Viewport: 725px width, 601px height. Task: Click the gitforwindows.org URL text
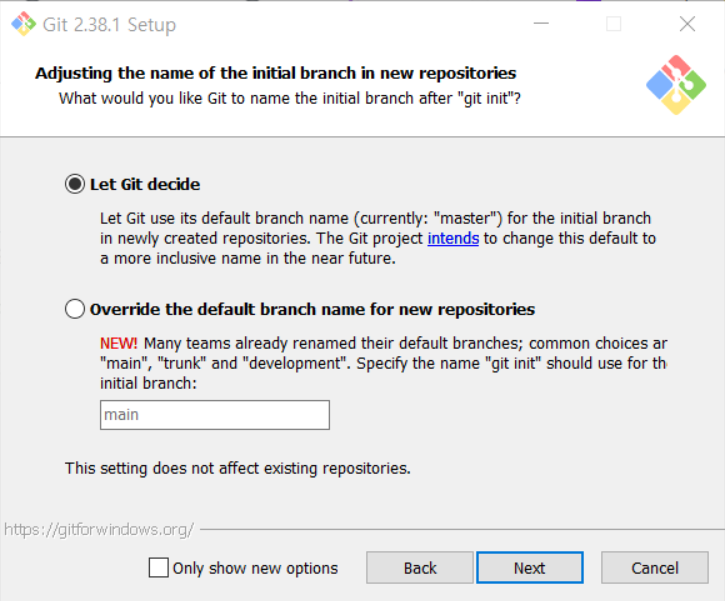(x=98, y=529)
